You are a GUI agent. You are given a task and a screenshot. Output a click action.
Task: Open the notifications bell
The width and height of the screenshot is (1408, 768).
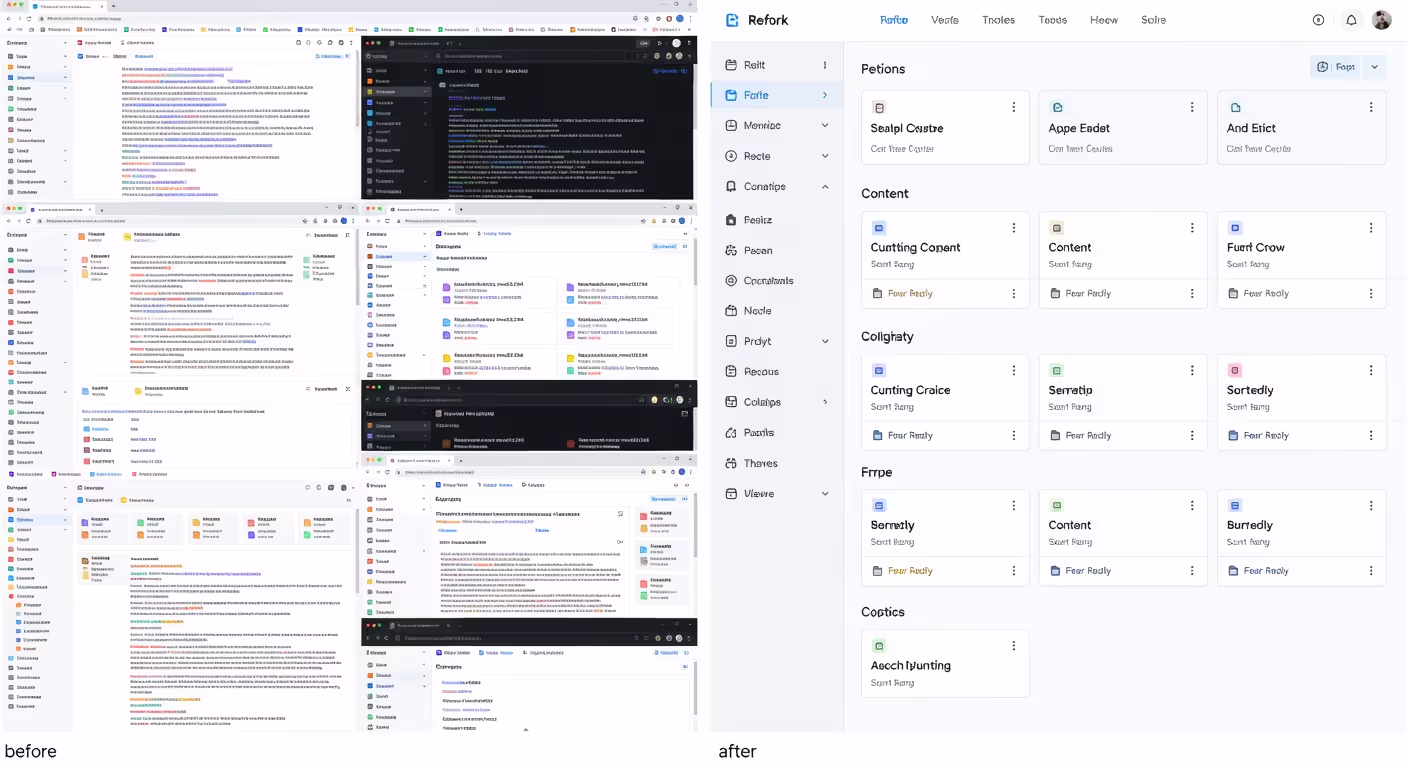[1352, 20]
